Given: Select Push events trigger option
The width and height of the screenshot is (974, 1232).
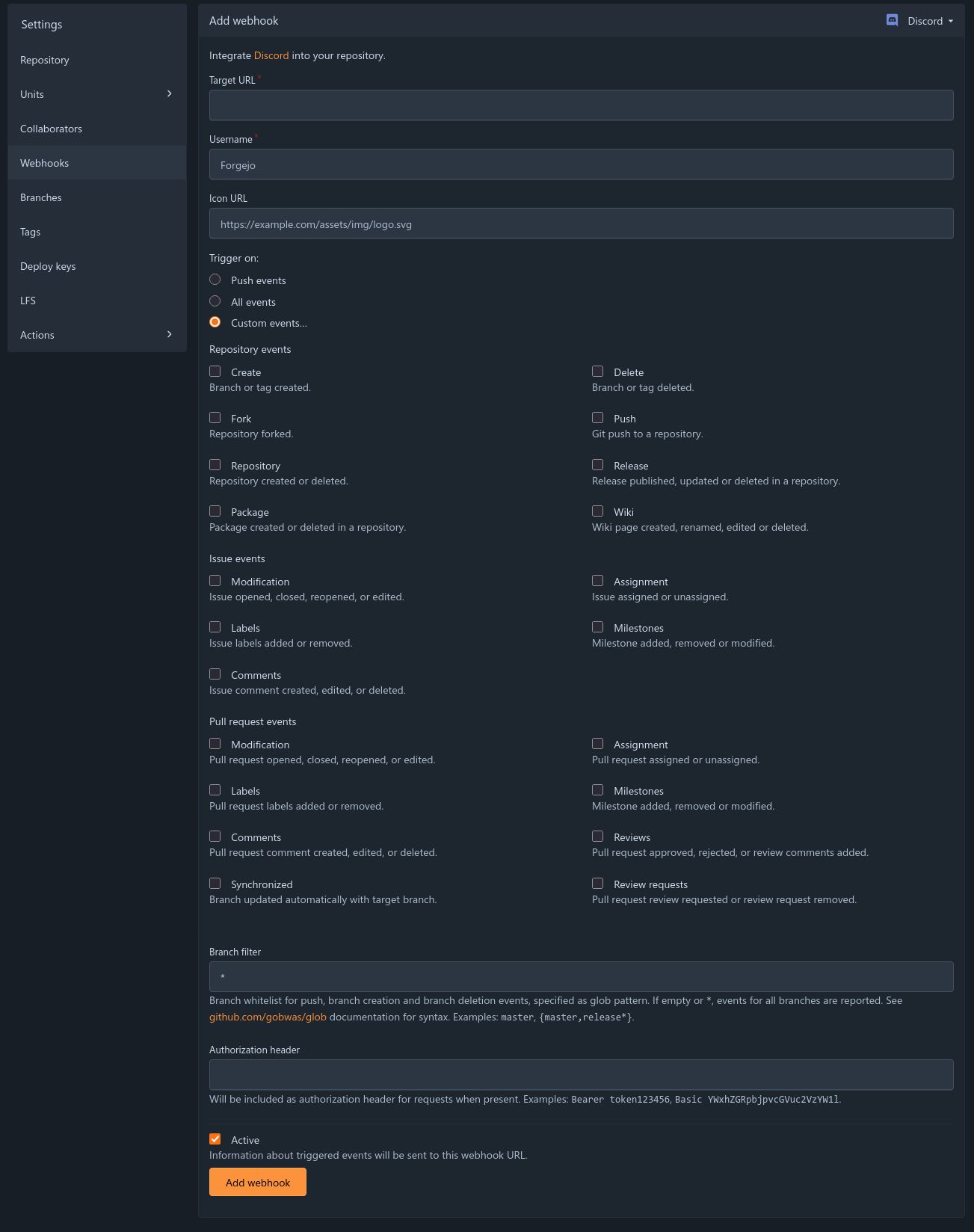Looking at the screenshot, I should (215, 280).
